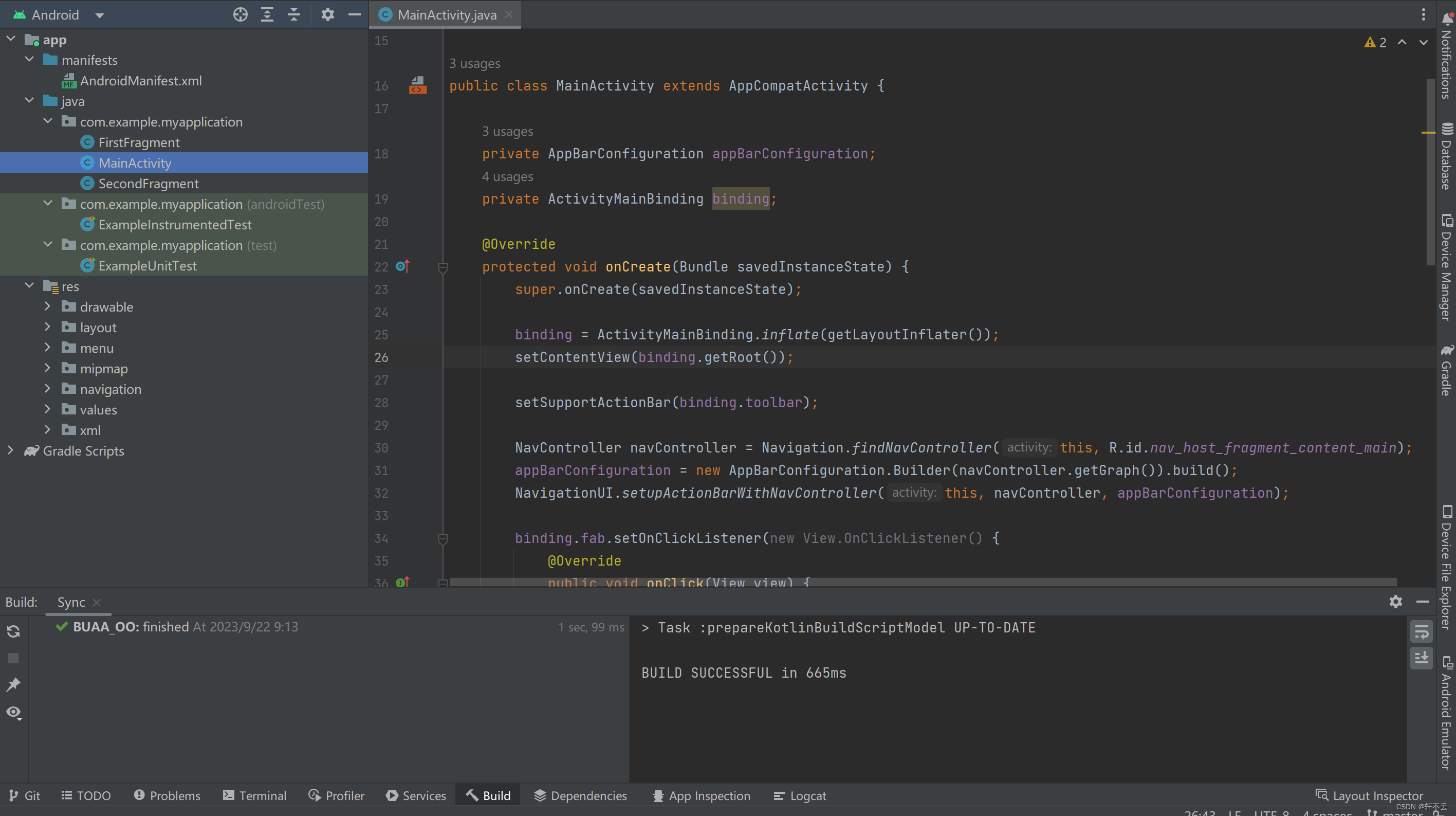Open the Gradle tool window
The width and height of the screenshot is (1456, 816).
(x=1446, y=370)
